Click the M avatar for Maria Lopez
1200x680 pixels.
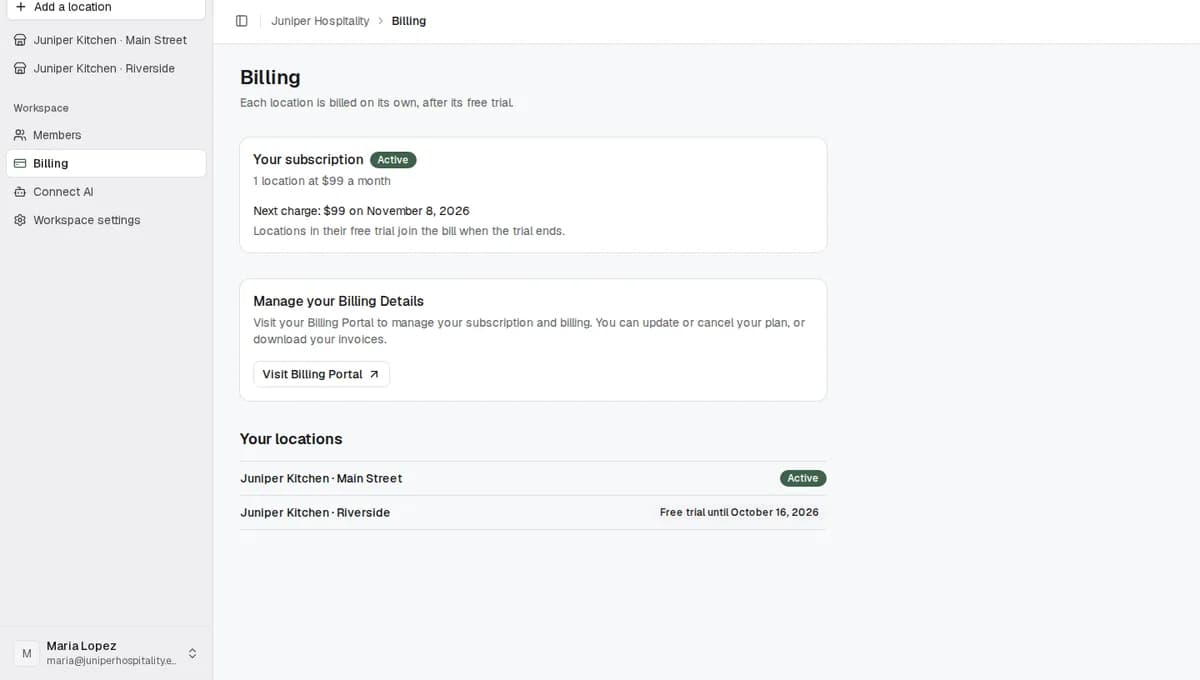click(x=26, y=653)
